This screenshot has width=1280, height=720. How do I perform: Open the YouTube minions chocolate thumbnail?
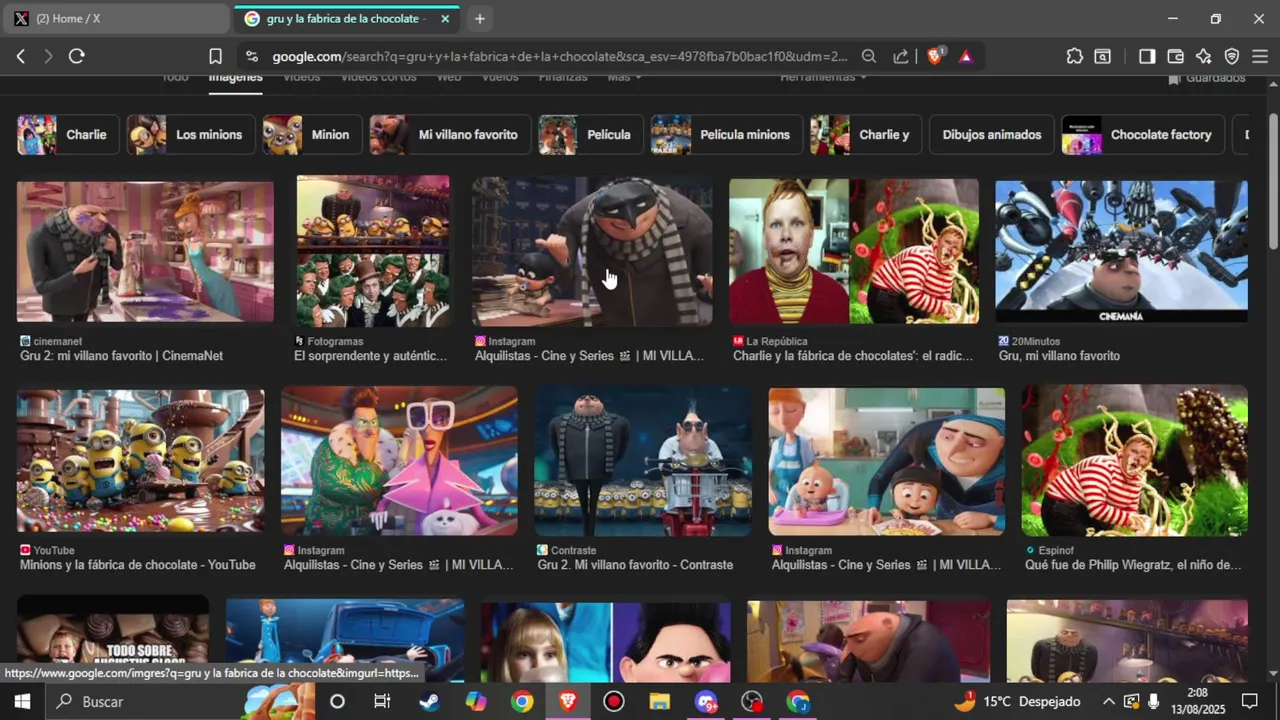[x=141, y=461]
